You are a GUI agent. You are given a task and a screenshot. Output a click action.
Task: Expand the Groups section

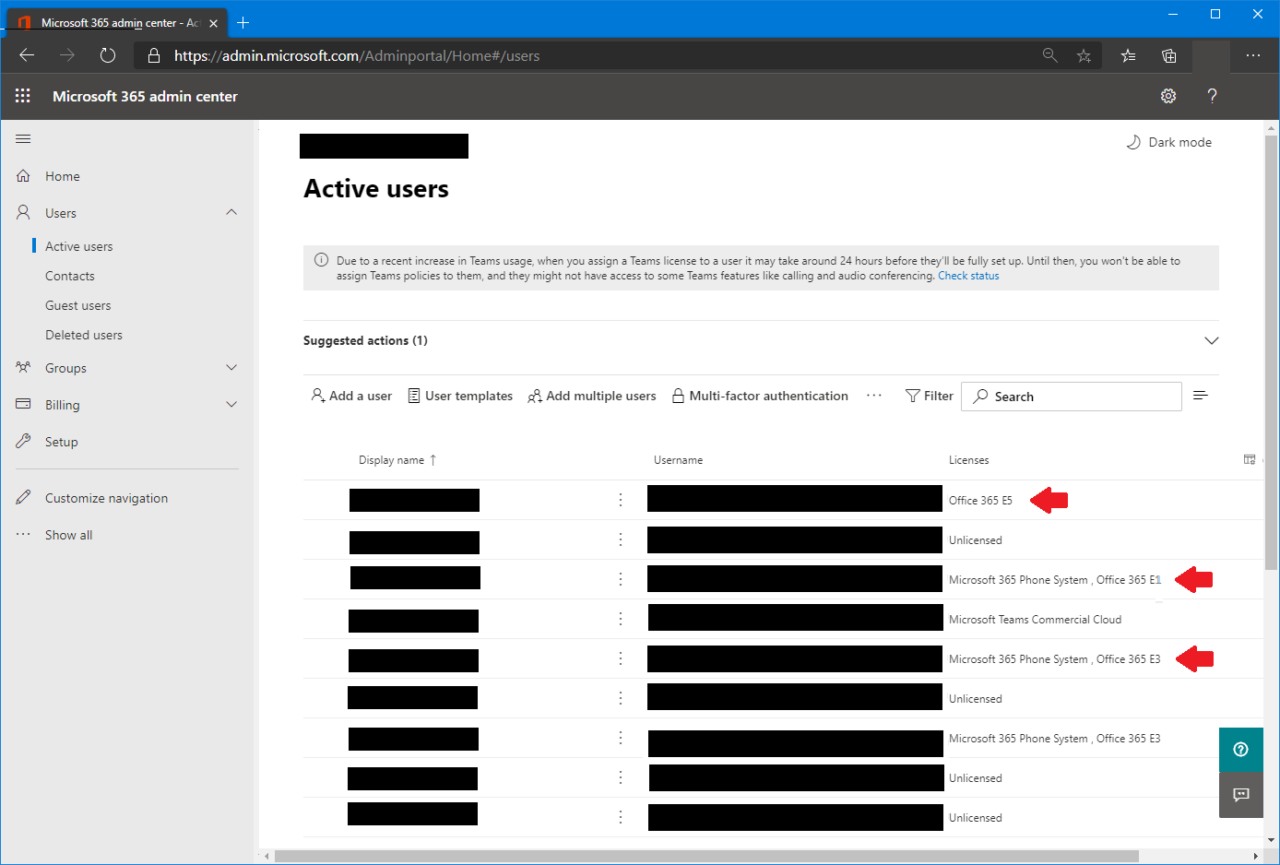(231, 367)
